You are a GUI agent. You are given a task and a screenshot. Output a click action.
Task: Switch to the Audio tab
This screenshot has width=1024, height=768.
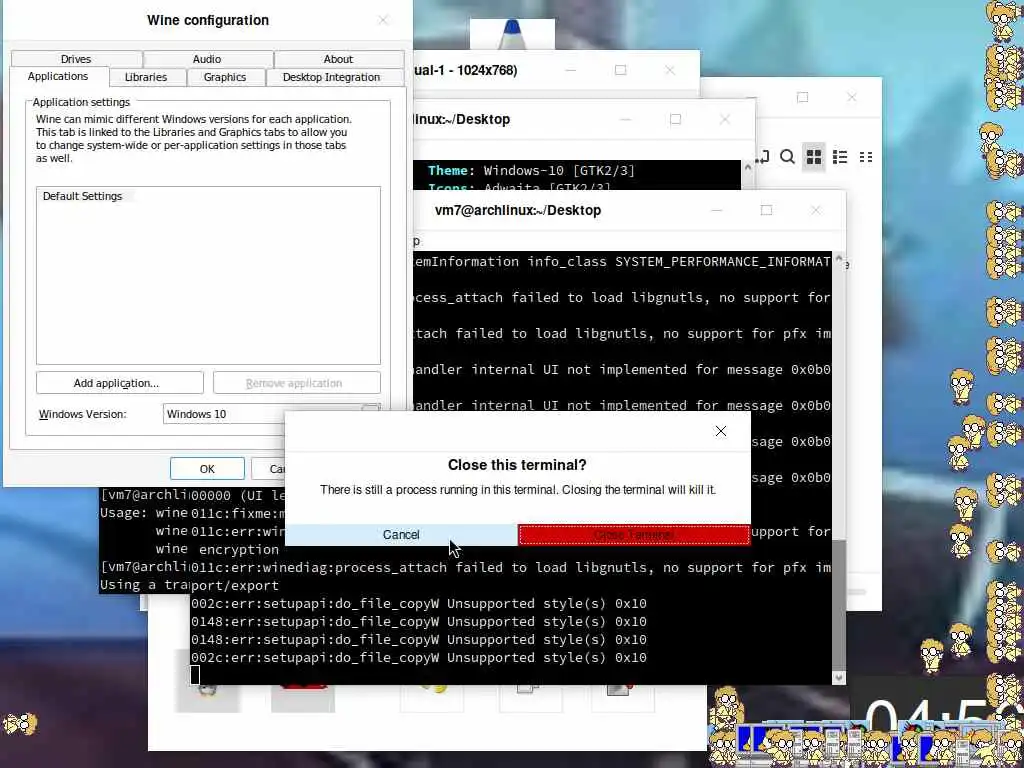[x=207, y=59]
